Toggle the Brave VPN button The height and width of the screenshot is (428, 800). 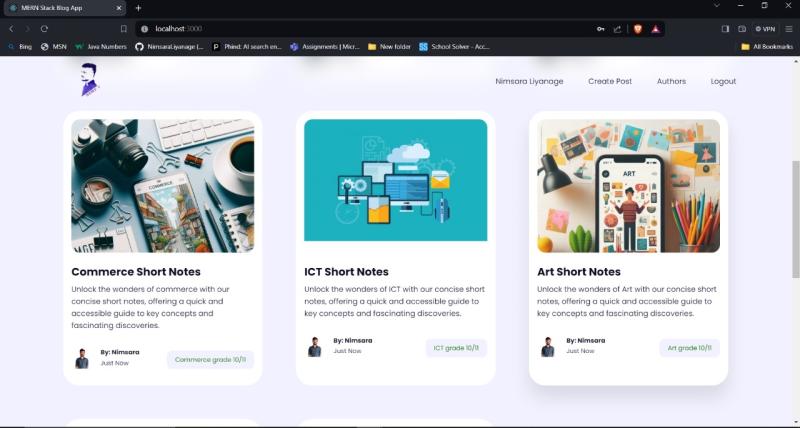(x=765, y=29)
